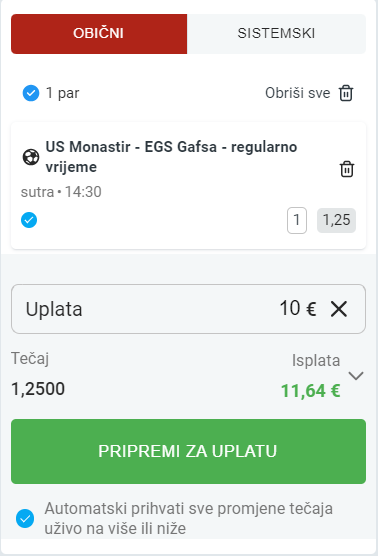Clear the Uplata amount with X icon
Viewport: 378px width, 556px height.
point(339,308)
